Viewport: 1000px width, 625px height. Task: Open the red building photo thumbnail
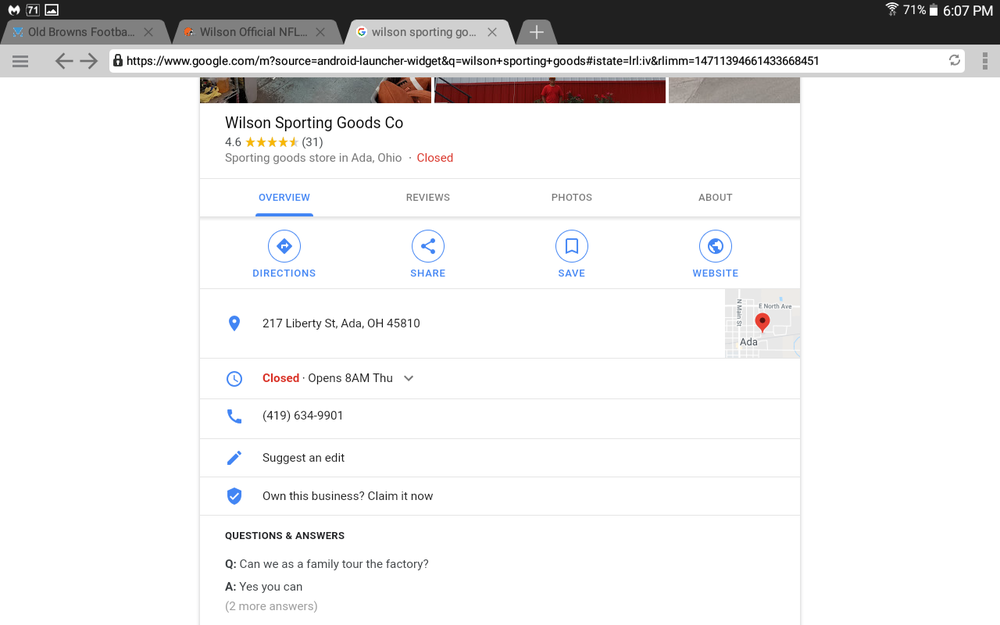(x=550, y=90)
